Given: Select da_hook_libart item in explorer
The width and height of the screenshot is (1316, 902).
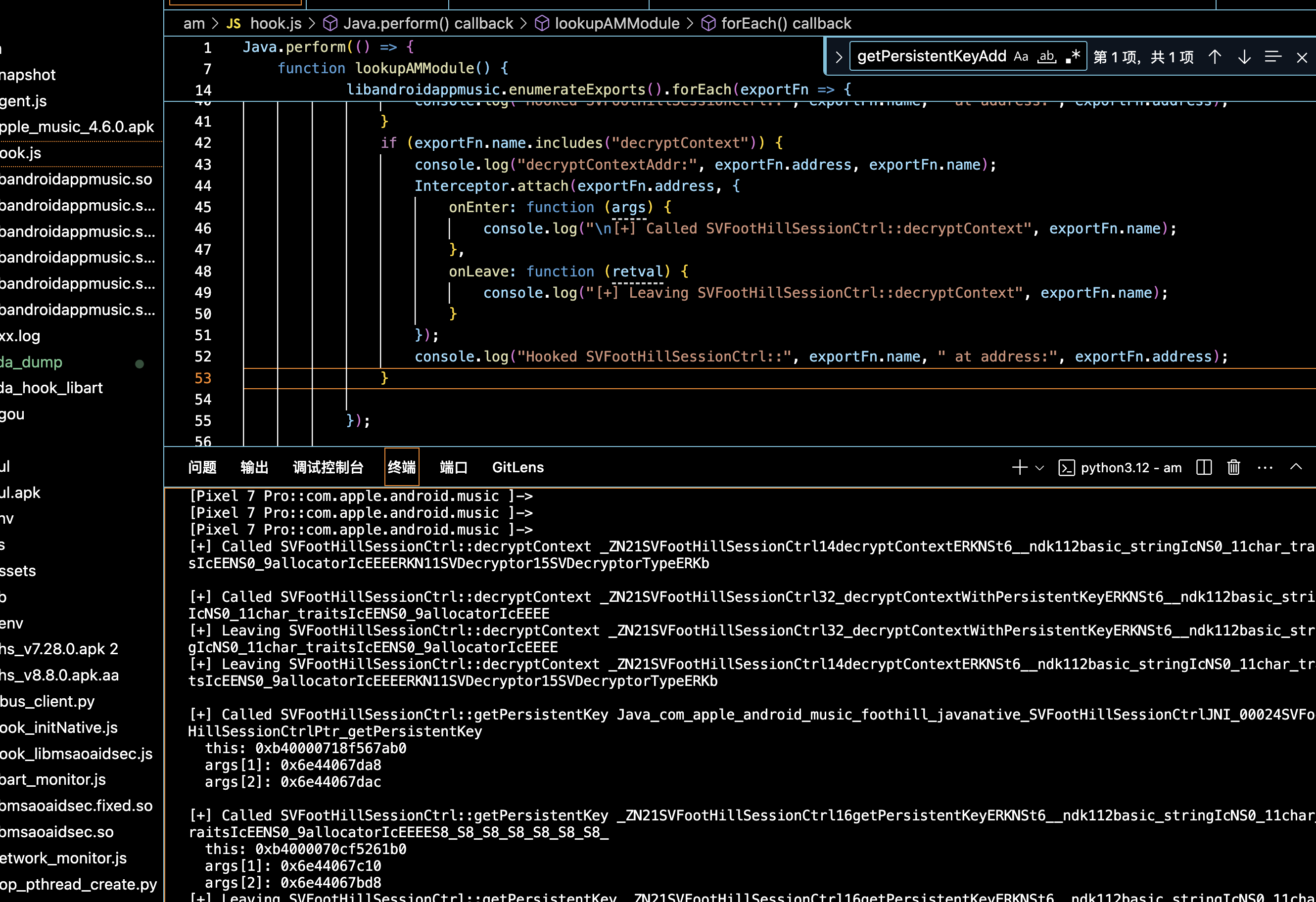Looking at the screenshot, I should pos(51,388).
